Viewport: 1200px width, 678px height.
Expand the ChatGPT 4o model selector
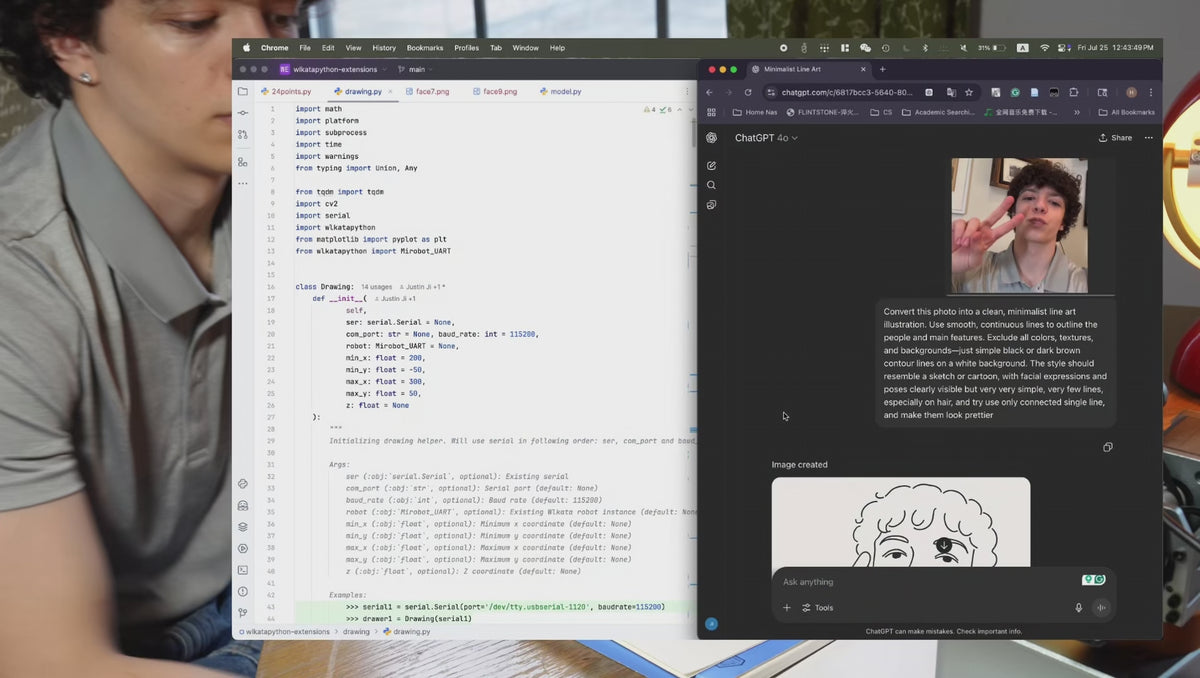point(766,138)
